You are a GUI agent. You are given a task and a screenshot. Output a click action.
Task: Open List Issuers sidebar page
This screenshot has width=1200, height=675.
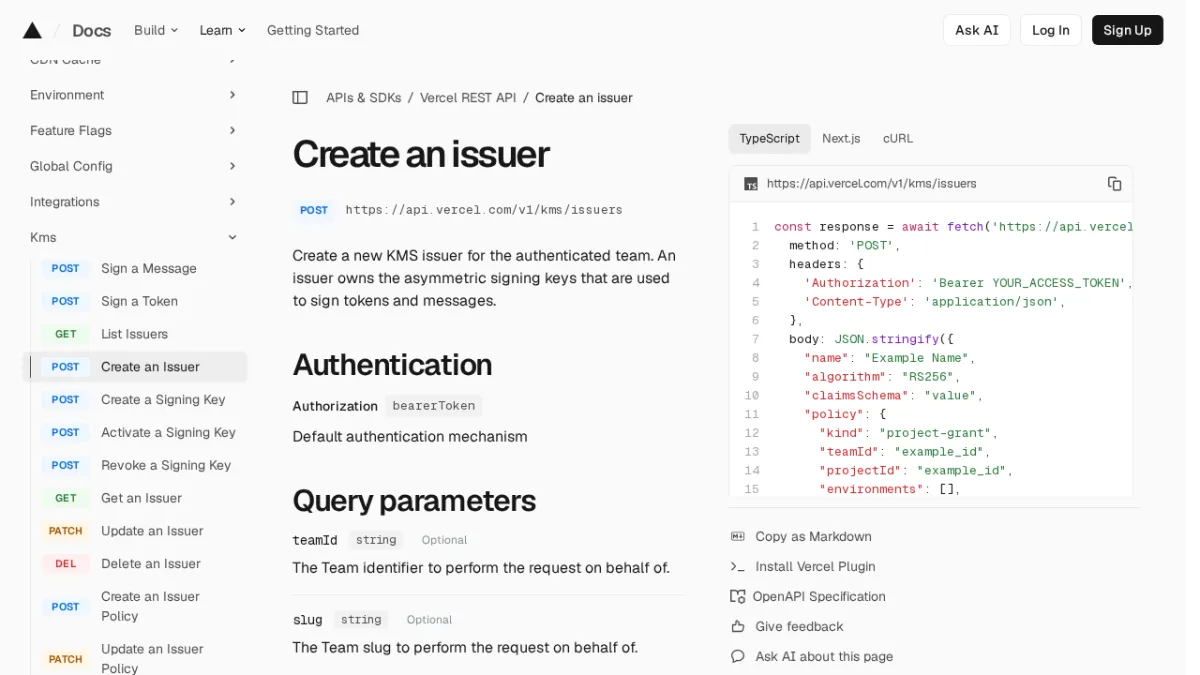point(134,335)
